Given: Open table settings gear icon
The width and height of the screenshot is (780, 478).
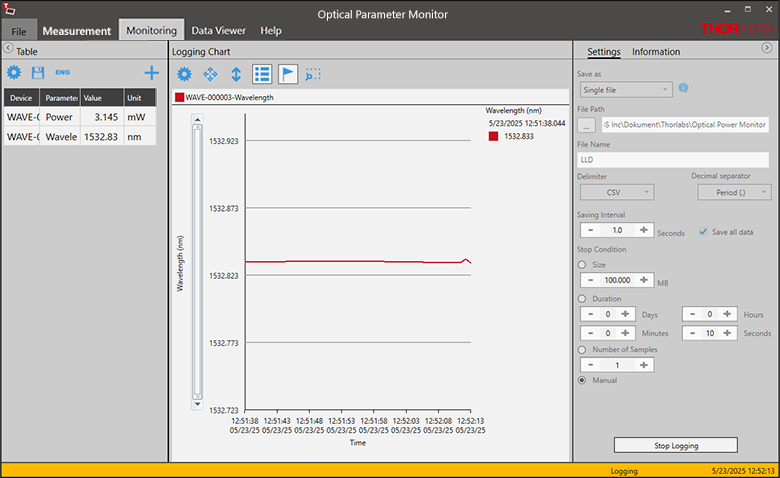Looking at the screenshot, I should [x=14, y=73].
